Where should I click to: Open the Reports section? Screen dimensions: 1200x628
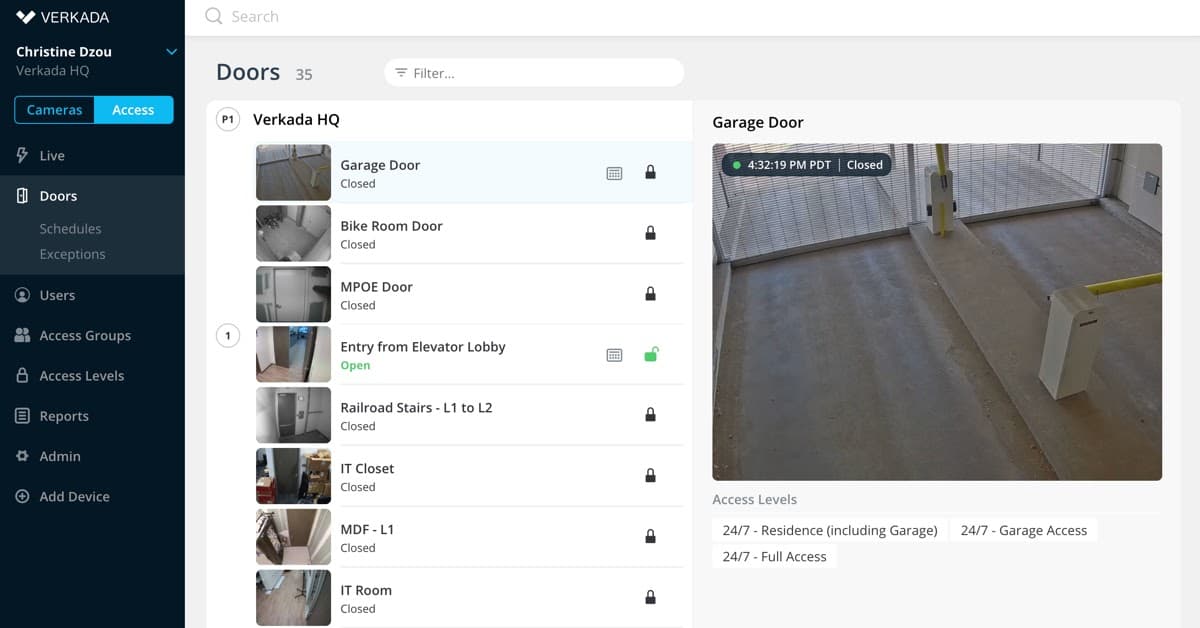coord(63,415)
